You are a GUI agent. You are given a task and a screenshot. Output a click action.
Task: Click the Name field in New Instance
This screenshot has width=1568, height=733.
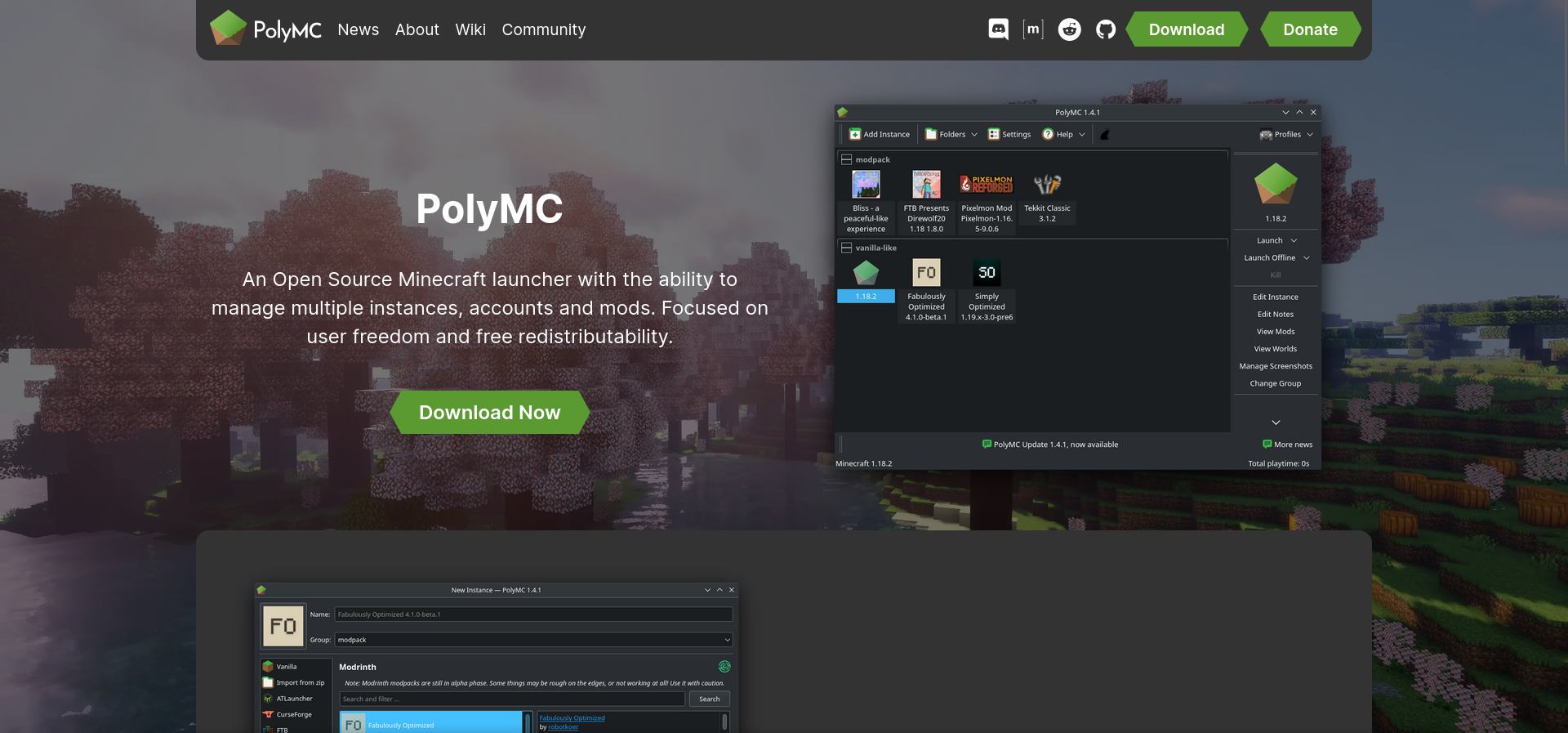tap(533, 615)
